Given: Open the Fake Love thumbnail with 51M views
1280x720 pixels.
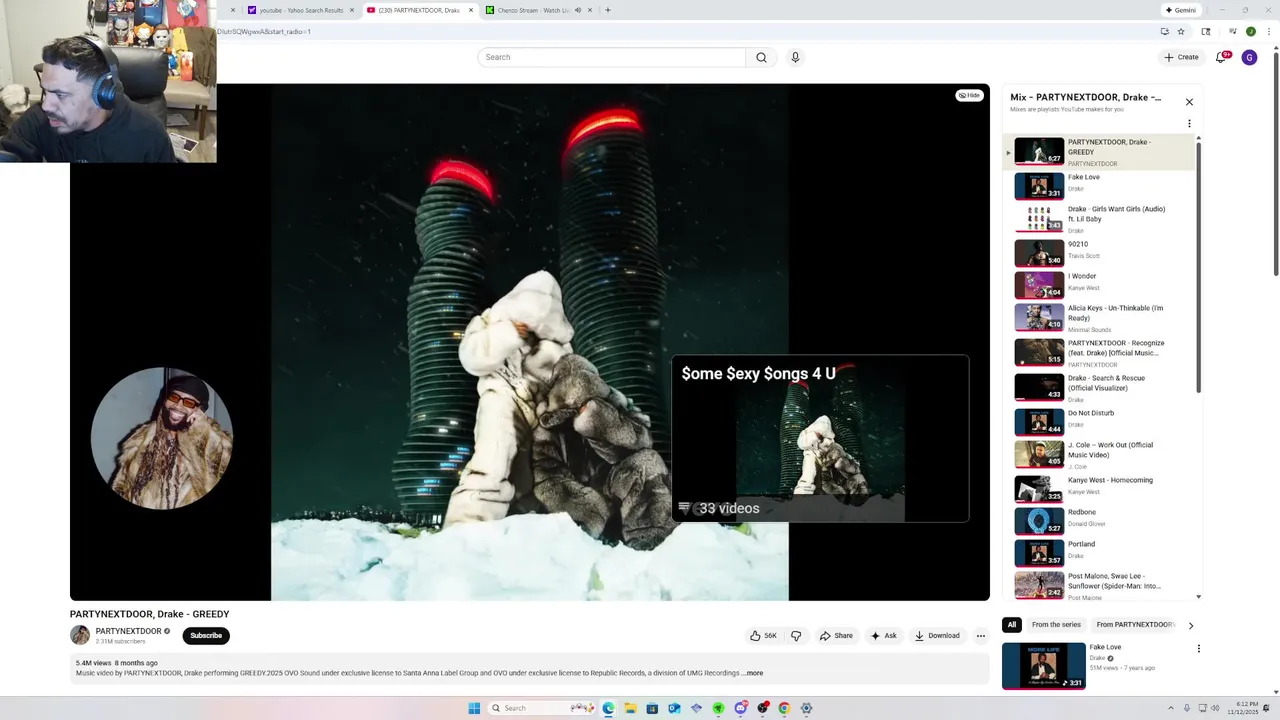Looking at the screenshot, I should 1043,666.
